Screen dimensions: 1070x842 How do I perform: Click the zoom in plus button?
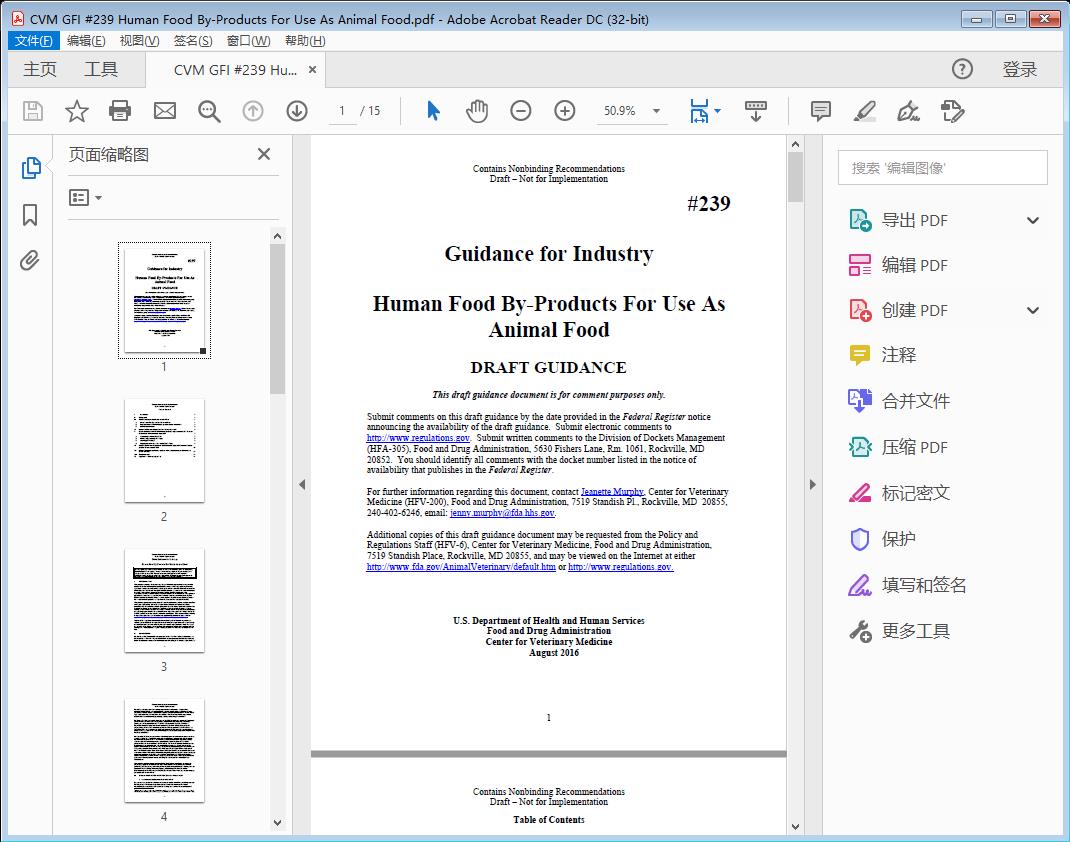pos(565,111)
